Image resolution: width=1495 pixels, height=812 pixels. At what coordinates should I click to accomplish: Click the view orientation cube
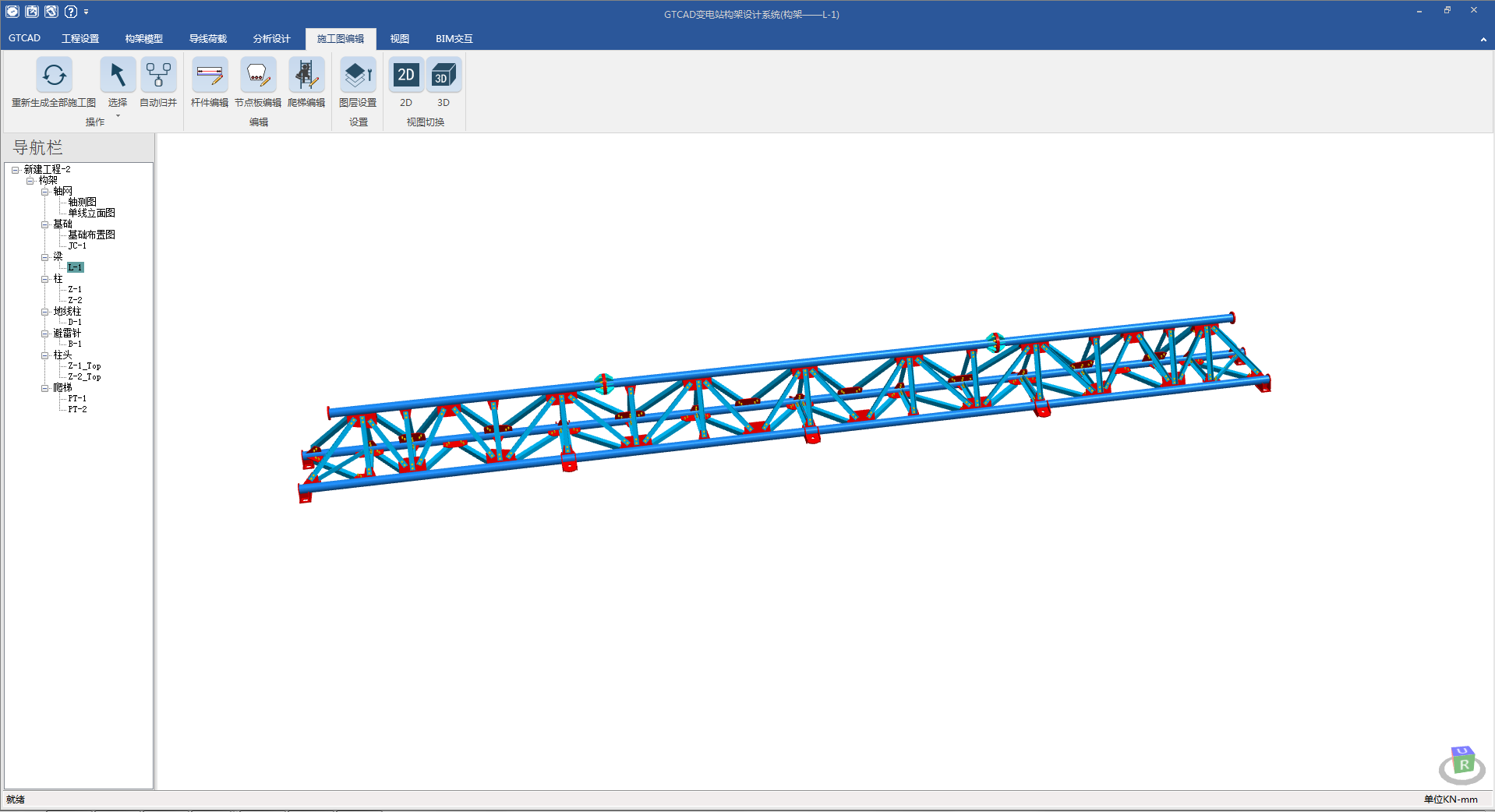[1462, 764]
